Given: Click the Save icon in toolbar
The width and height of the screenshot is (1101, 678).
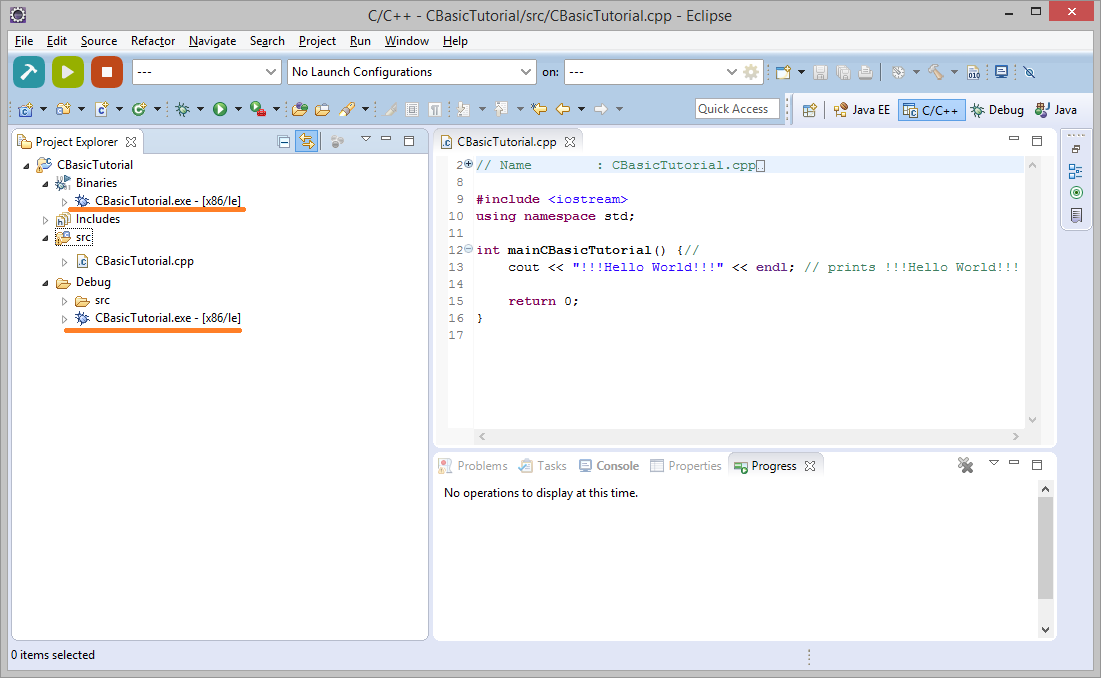Looking at the screenshot, I should coord(820,72).
